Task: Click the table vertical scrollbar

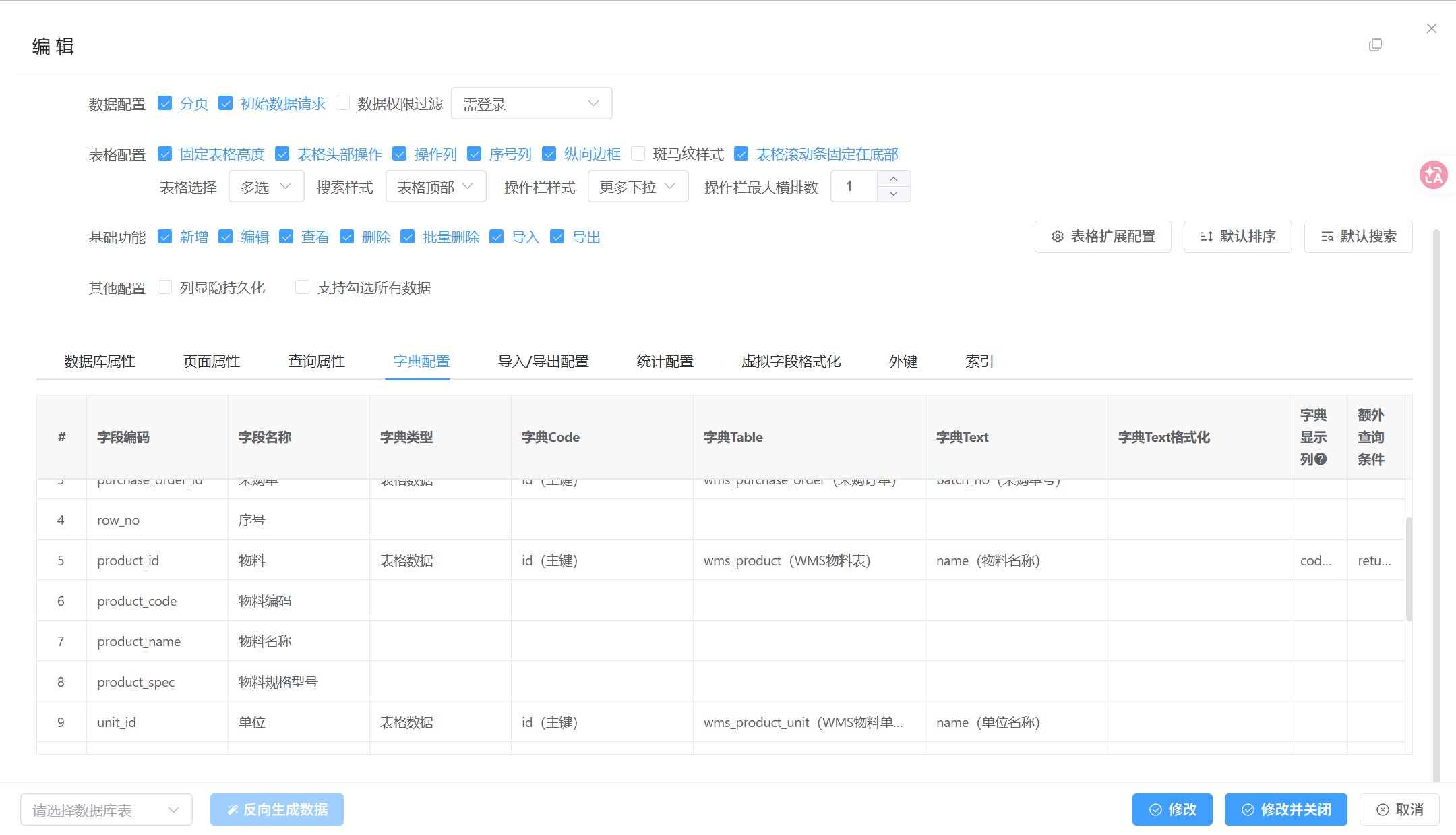Action: tap(1409, 569)
